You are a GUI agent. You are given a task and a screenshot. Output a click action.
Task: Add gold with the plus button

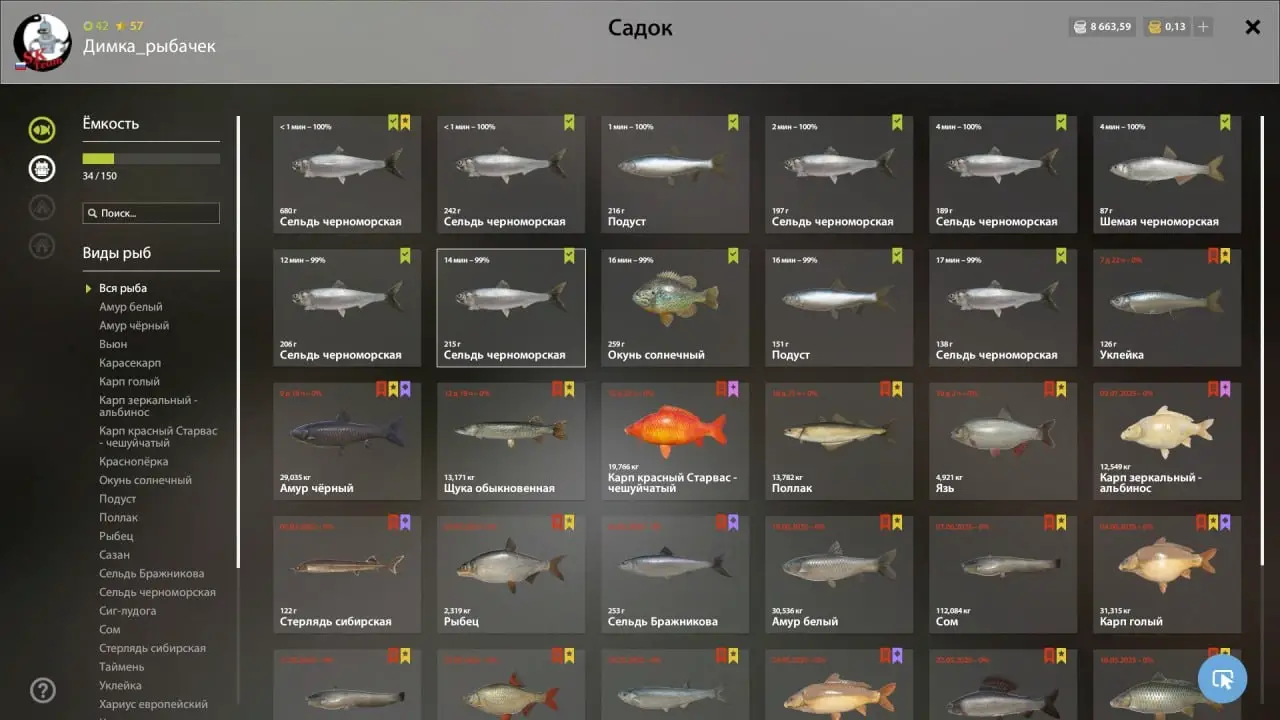click(1203, 27)
